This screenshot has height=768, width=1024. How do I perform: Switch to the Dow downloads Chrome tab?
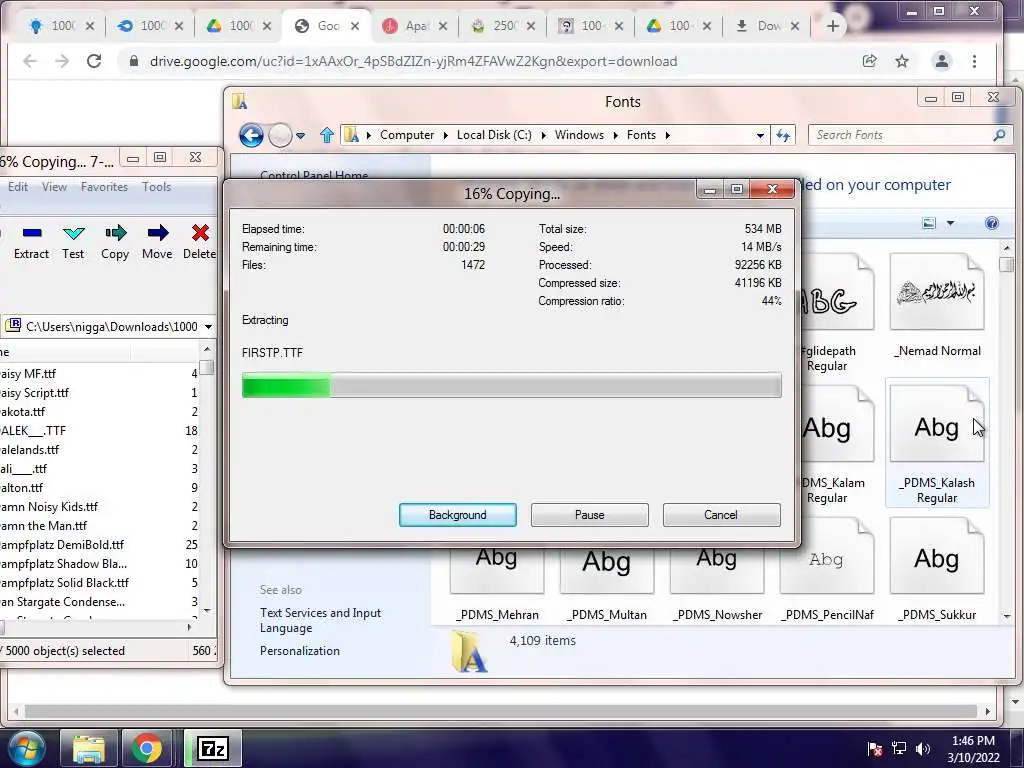(767, 26)
